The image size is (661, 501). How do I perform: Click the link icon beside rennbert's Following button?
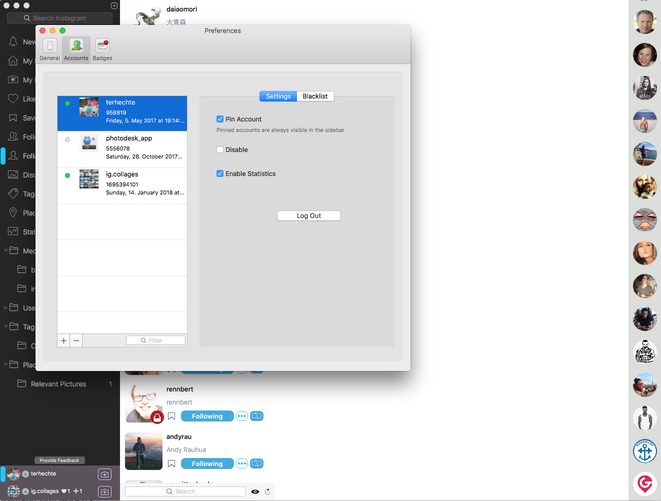pos(257,416)
